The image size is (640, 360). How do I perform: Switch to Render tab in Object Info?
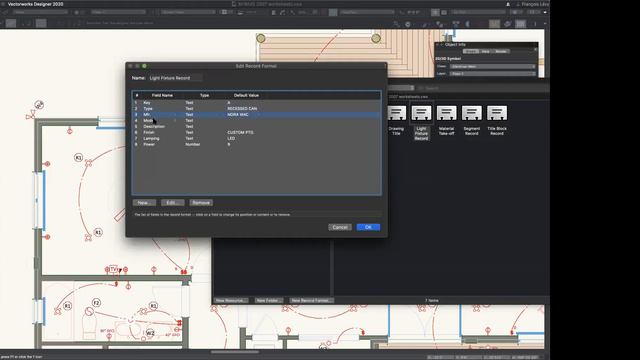tap(501, 51)
